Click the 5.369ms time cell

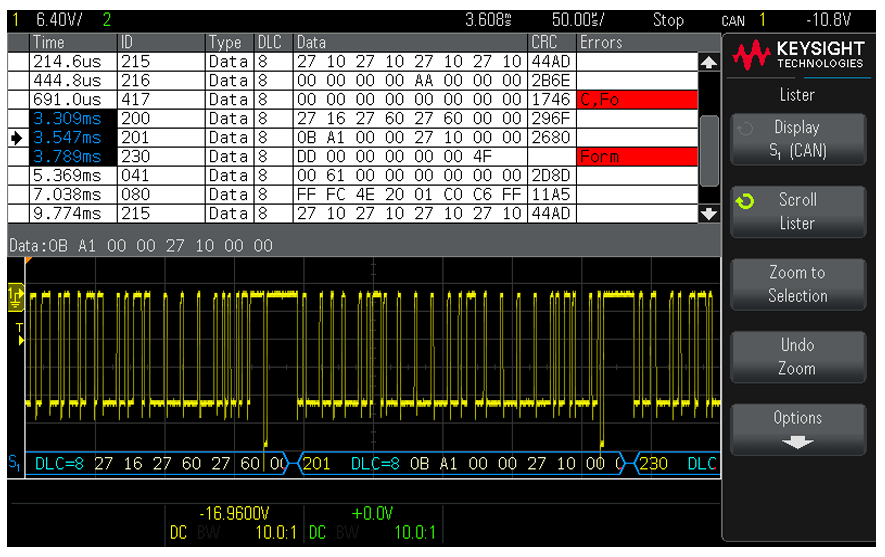(x=73, y=176)
